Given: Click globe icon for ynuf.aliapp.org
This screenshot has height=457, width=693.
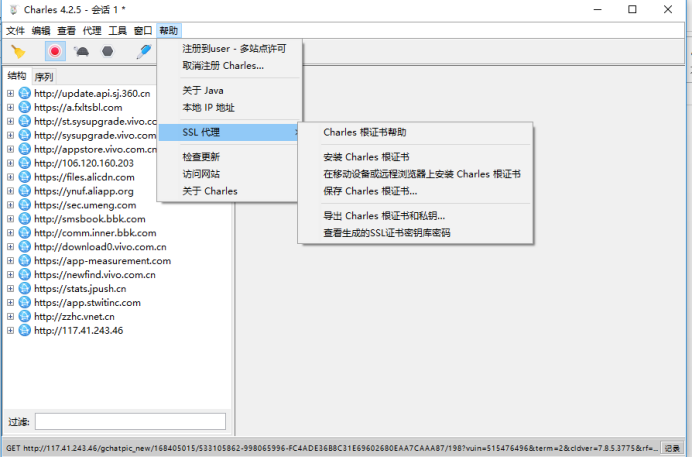Looking at the screenshot, I should pos(25,191).
